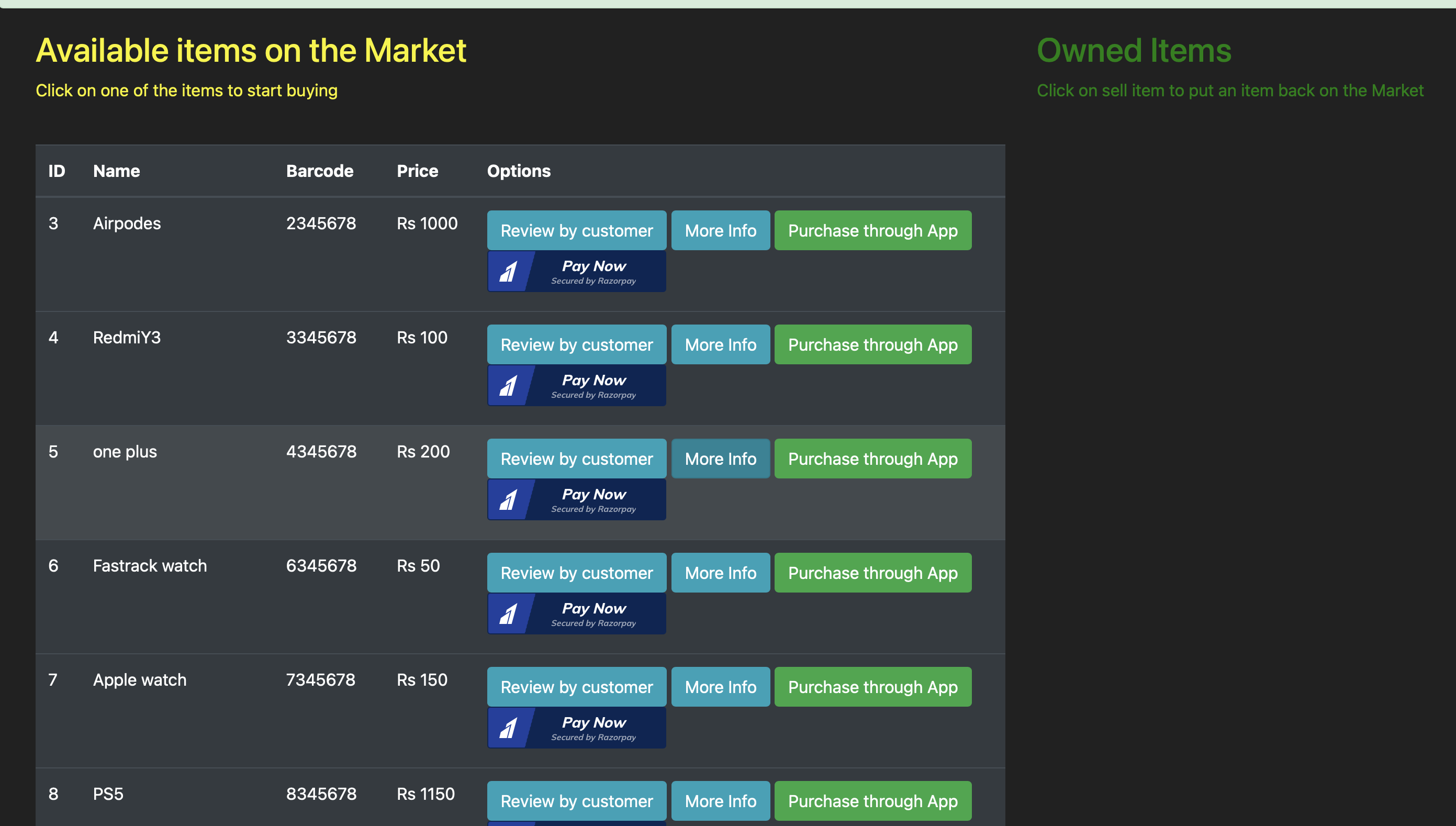This screenshot has height=826, width=1456.
Task: Show More Info for one plus
Action: pyautogui.click(x=720, y=459)
